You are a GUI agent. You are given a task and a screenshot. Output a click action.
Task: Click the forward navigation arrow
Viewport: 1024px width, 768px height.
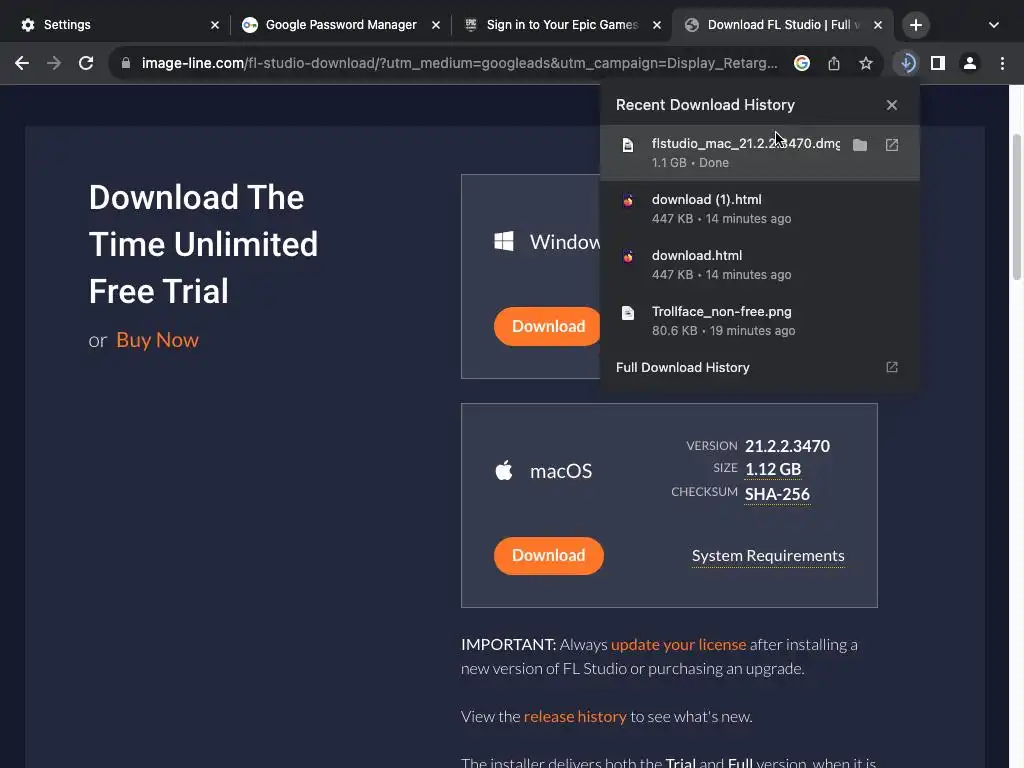pos(54,63)
